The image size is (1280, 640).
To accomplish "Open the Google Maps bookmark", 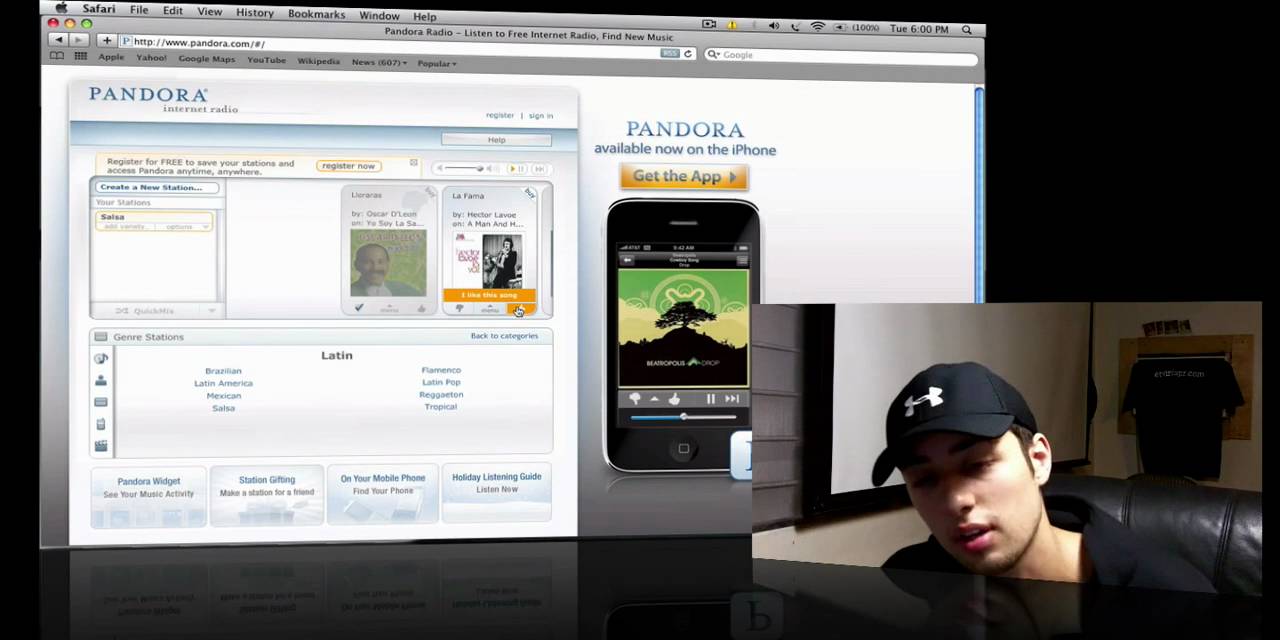I will (206, 59).
